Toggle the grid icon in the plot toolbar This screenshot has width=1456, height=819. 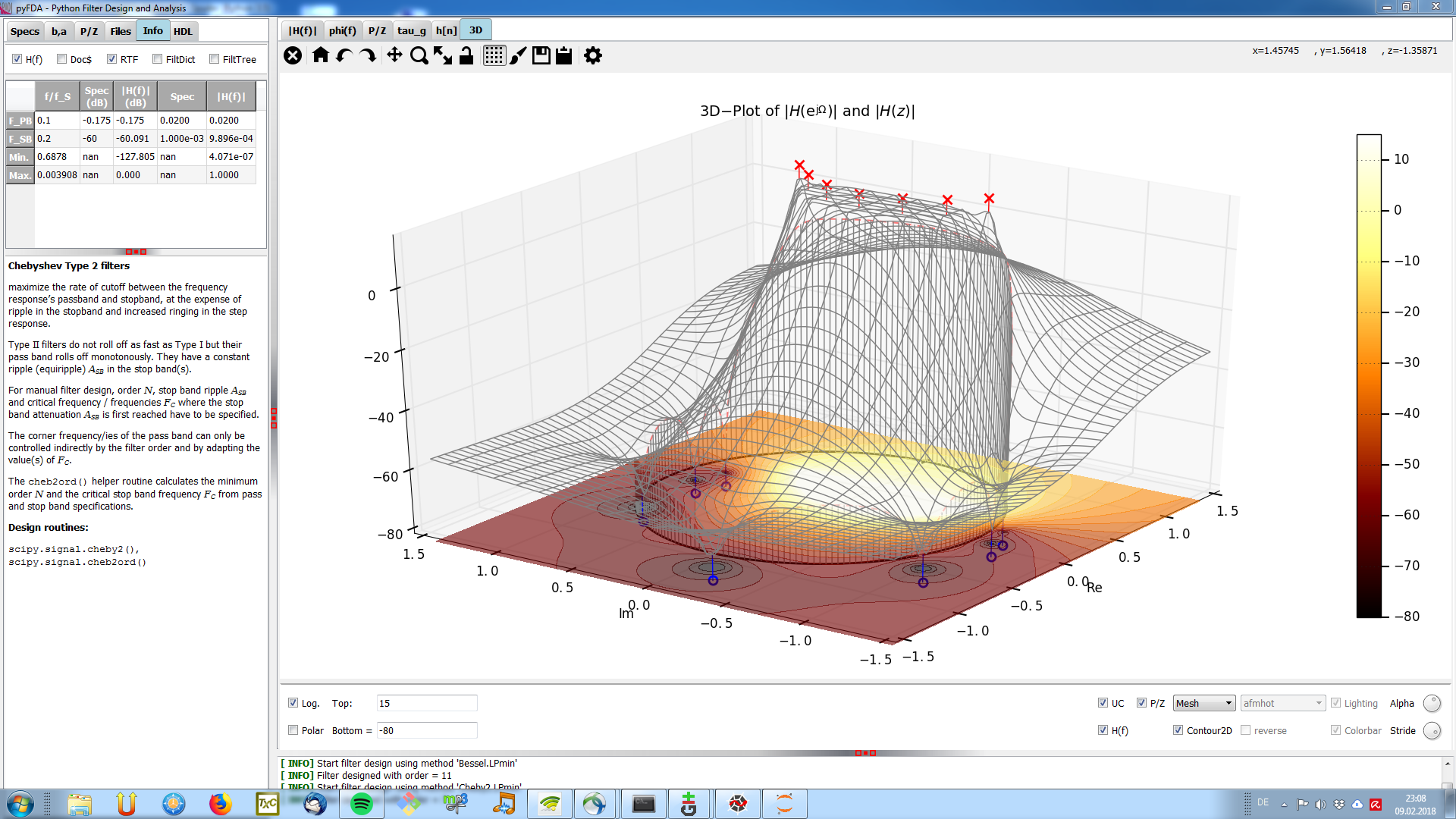pos(494,55)
